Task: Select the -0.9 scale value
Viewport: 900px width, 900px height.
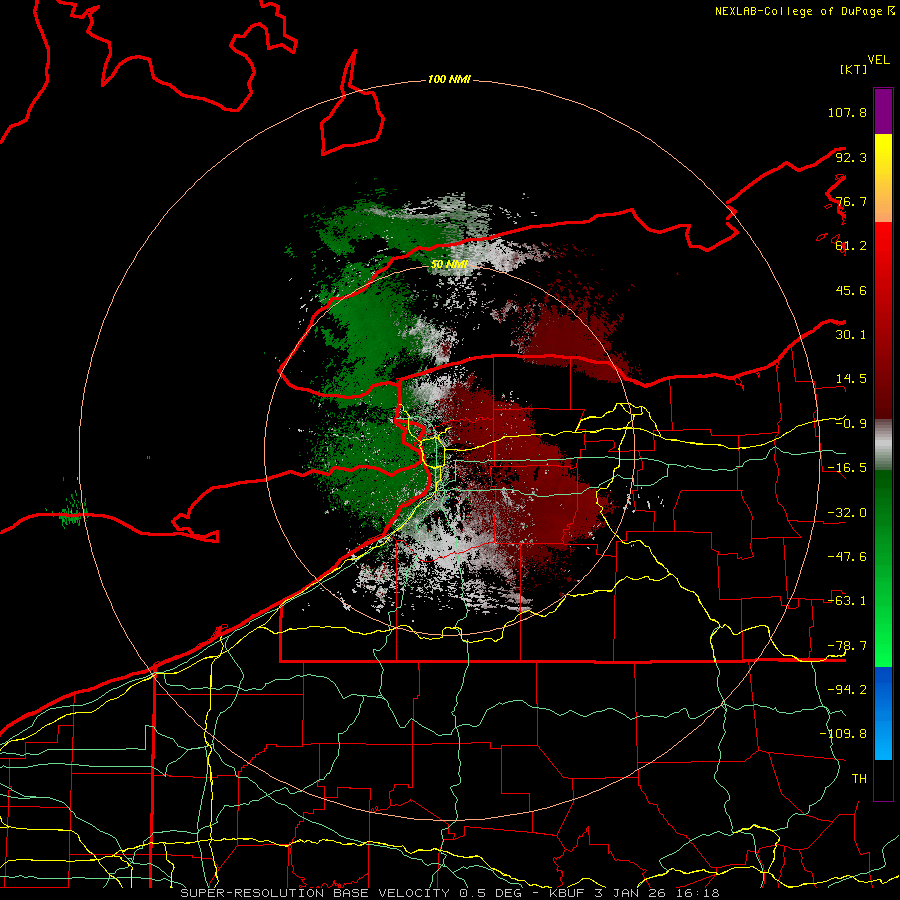Action: [851, 424]
